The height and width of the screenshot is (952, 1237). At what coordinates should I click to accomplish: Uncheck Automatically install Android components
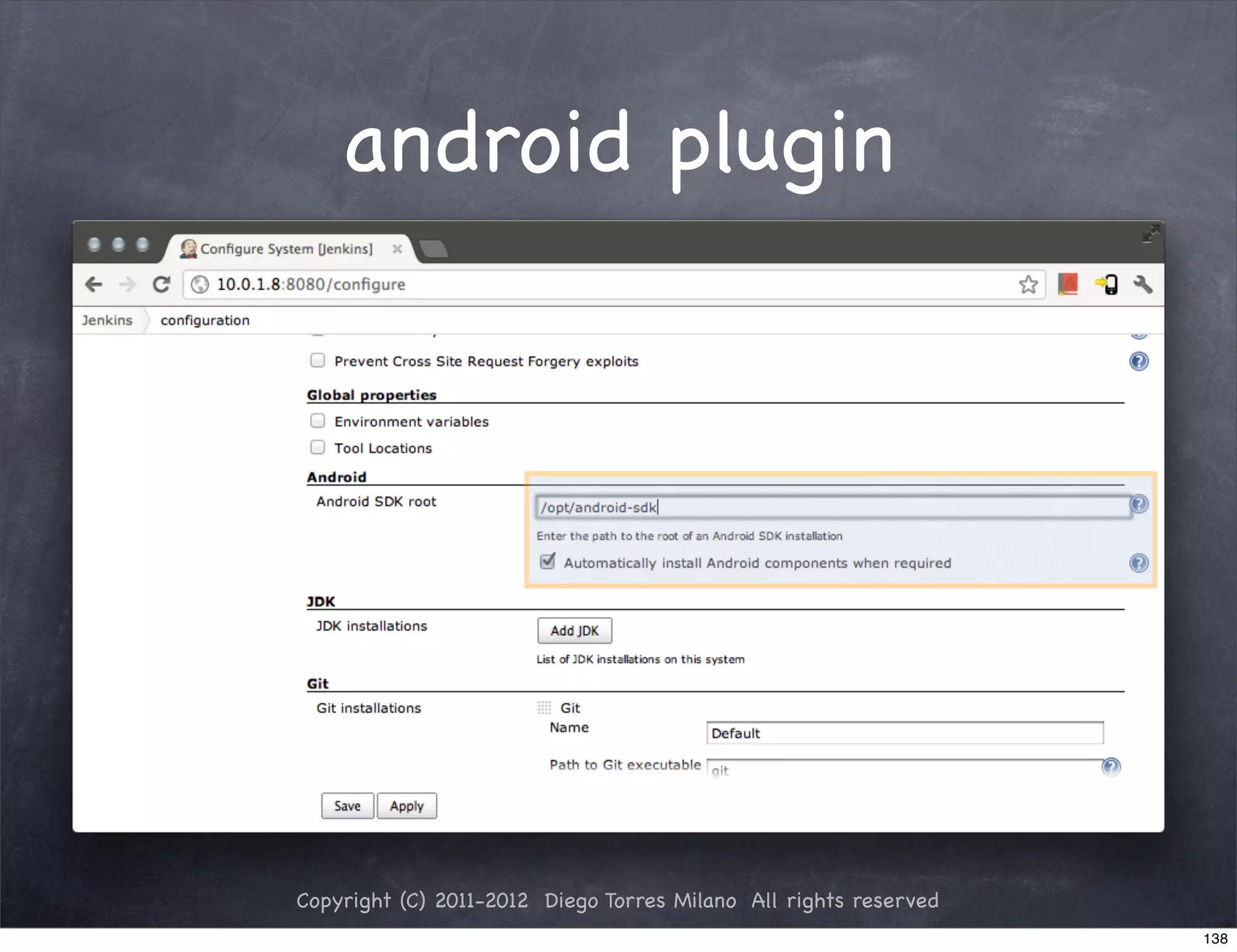547,562
